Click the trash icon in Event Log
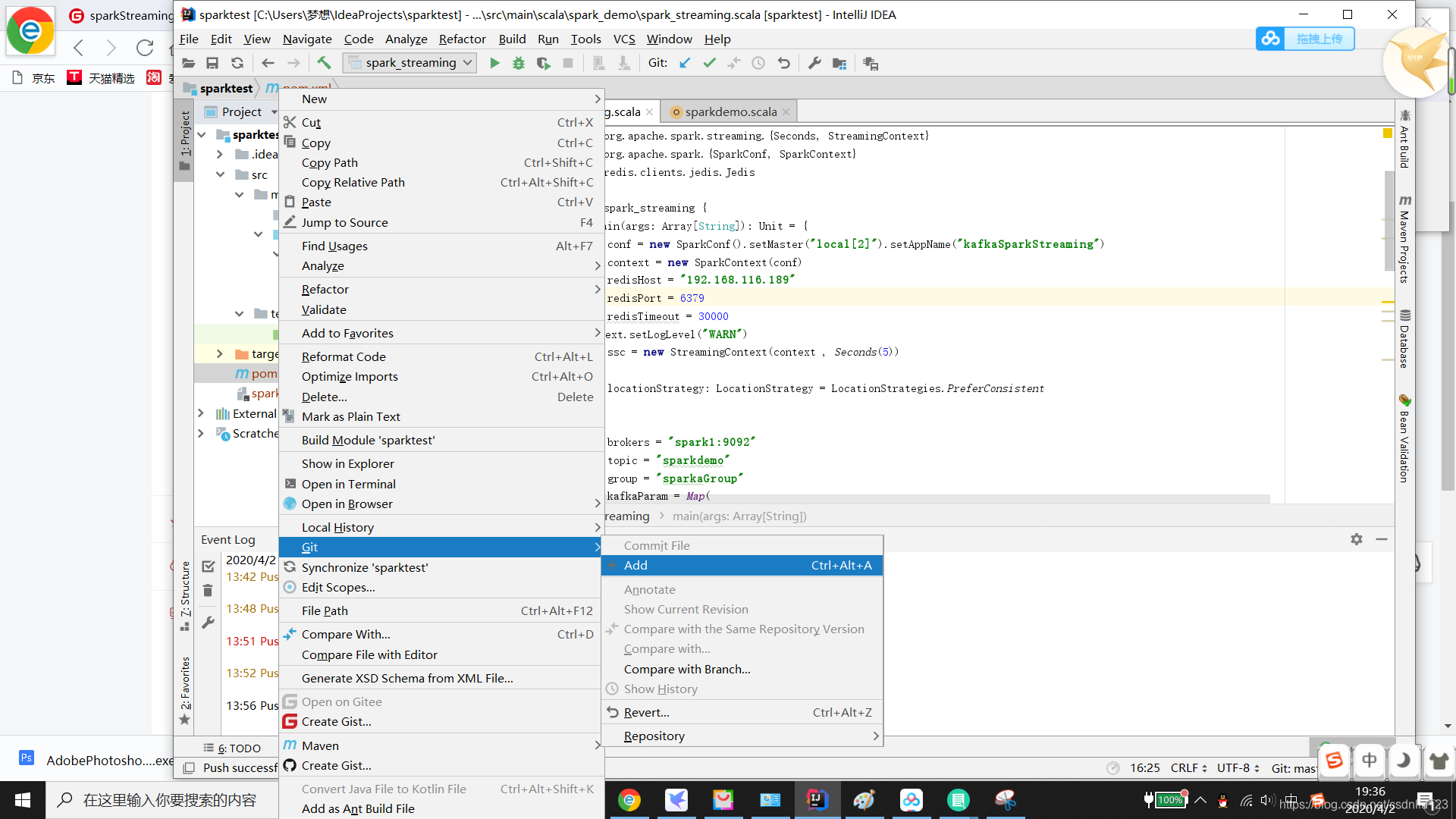Screen dimensions: 1456x819 click(x=208, y=591)
